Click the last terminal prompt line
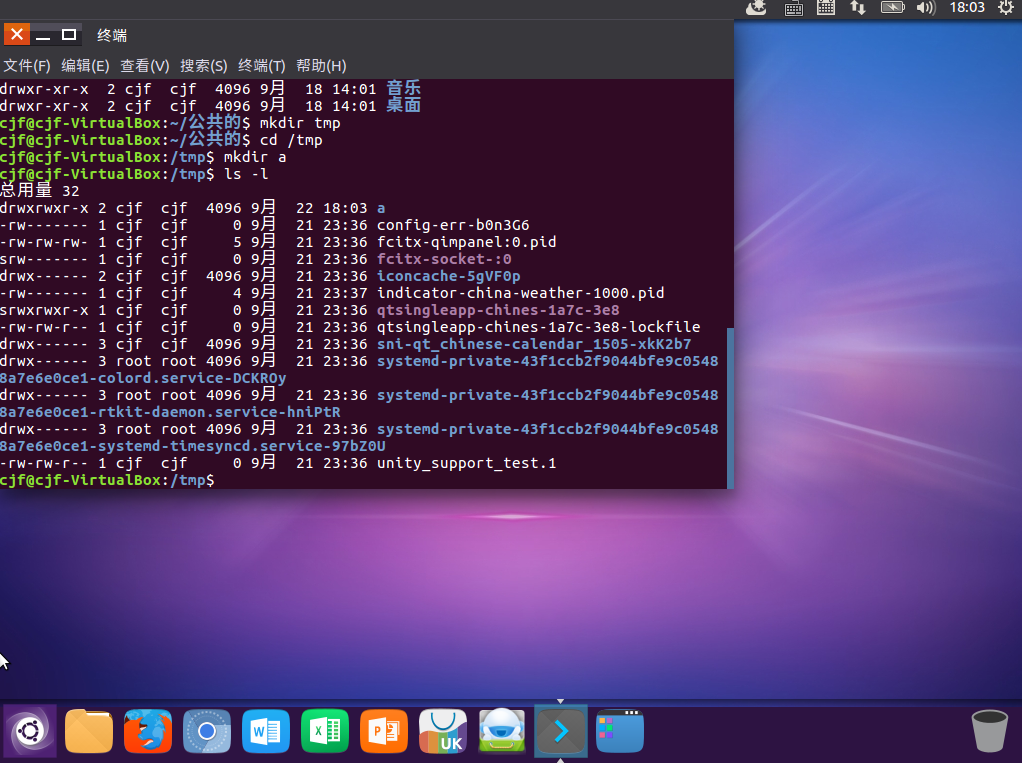 click(107, 480)
